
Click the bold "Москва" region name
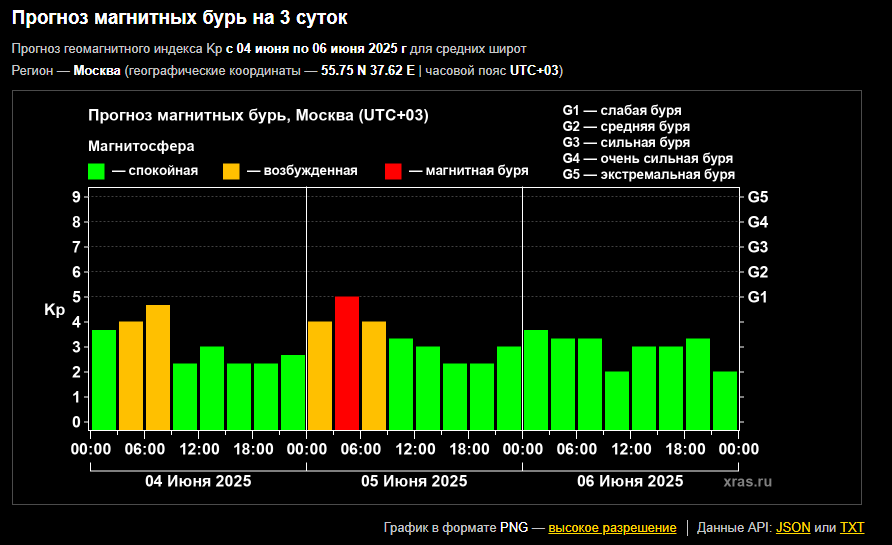click(x=97, y=71)
